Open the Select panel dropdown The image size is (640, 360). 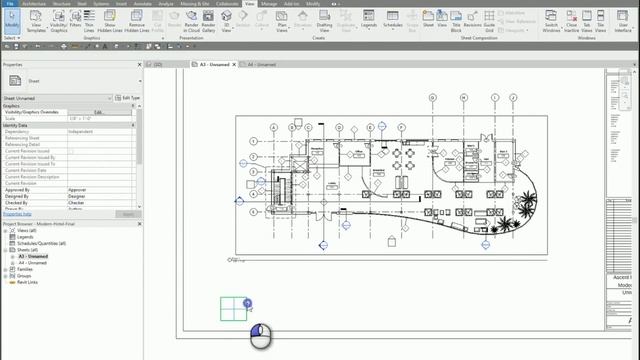click(12, 38)
